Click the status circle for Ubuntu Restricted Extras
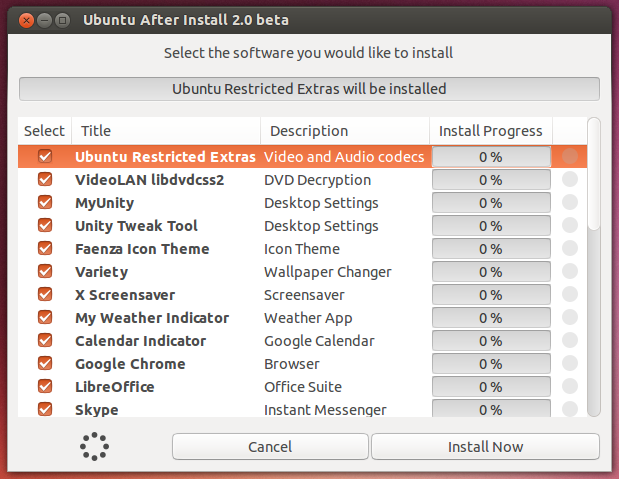This screenshot has width=619, height=479. [x=570, y=157]
